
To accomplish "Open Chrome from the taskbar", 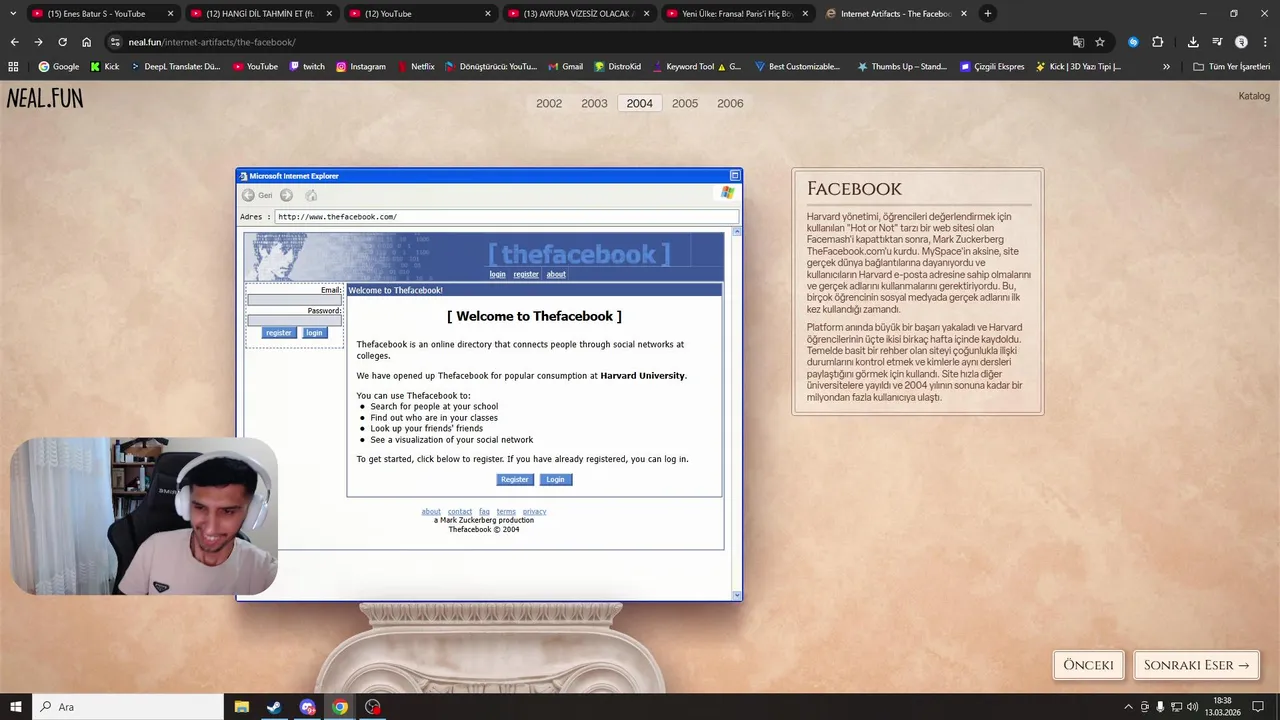I will coord(340,707).
